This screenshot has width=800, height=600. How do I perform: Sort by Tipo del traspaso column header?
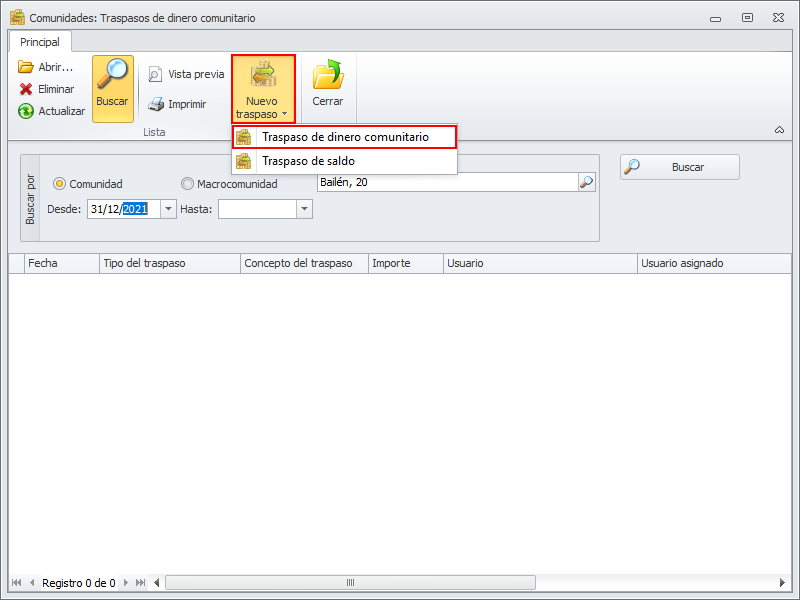(x=170, y=263)
